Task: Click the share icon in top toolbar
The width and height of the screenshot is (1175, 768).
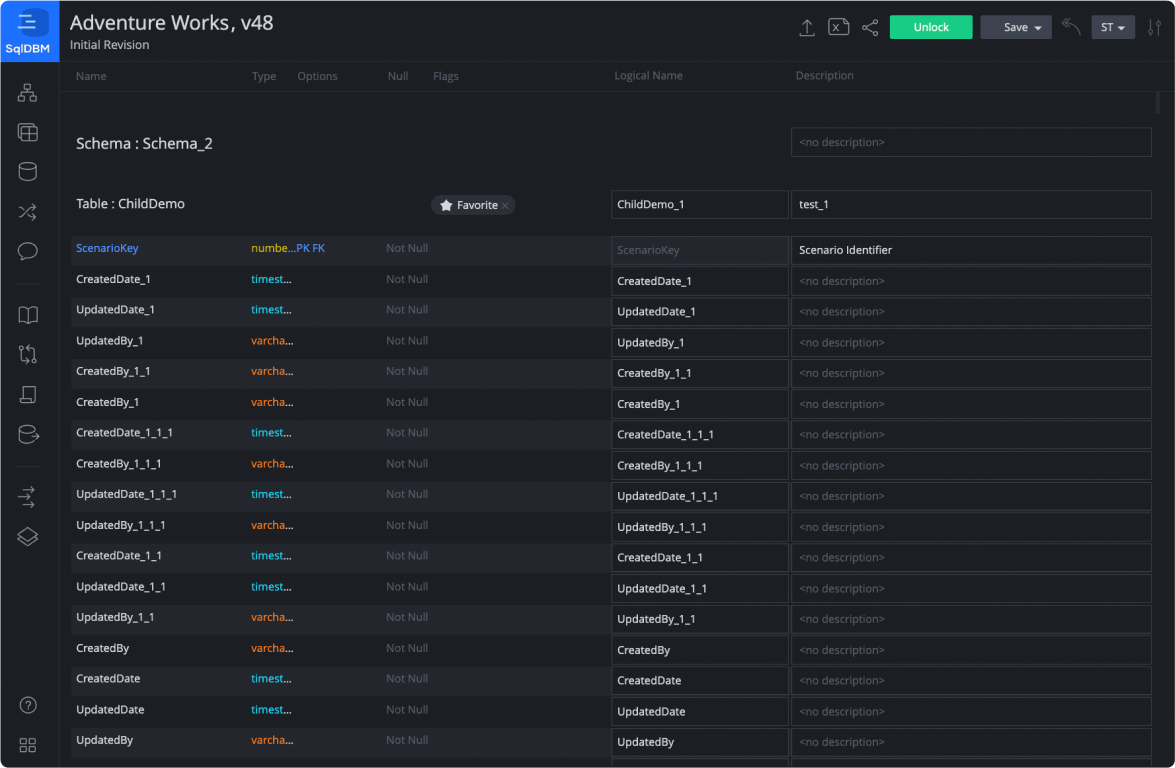Action: (870, 28)
